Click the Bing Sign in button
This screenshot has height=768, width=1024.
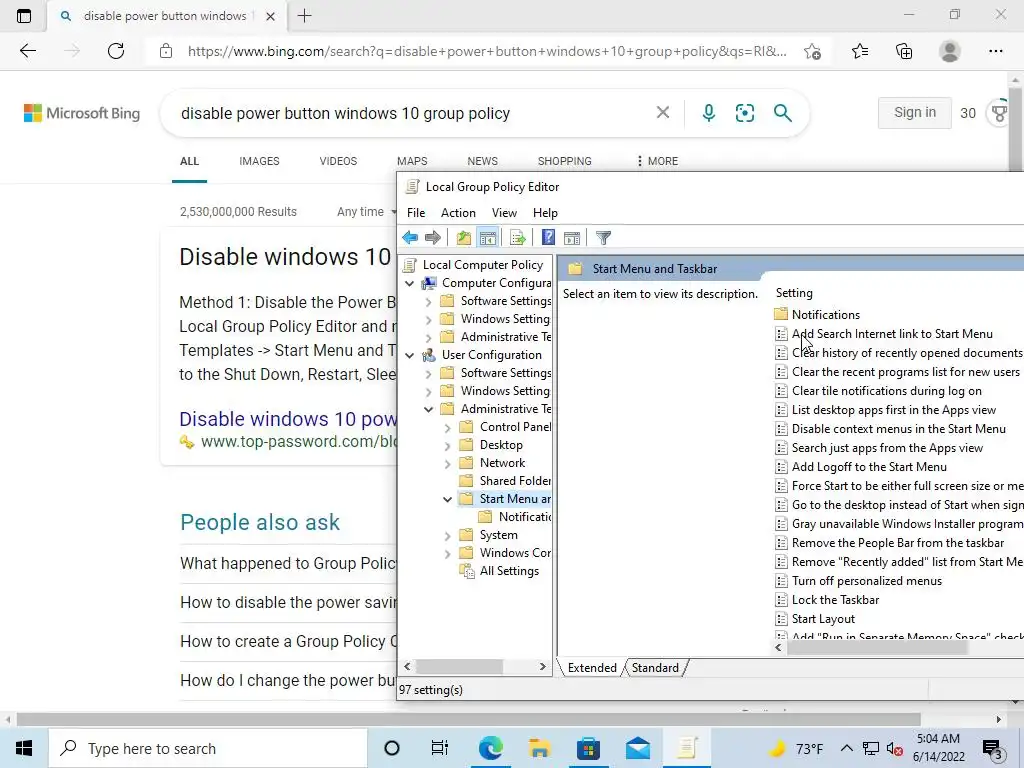pyautogui.click(x=914, y=112)
